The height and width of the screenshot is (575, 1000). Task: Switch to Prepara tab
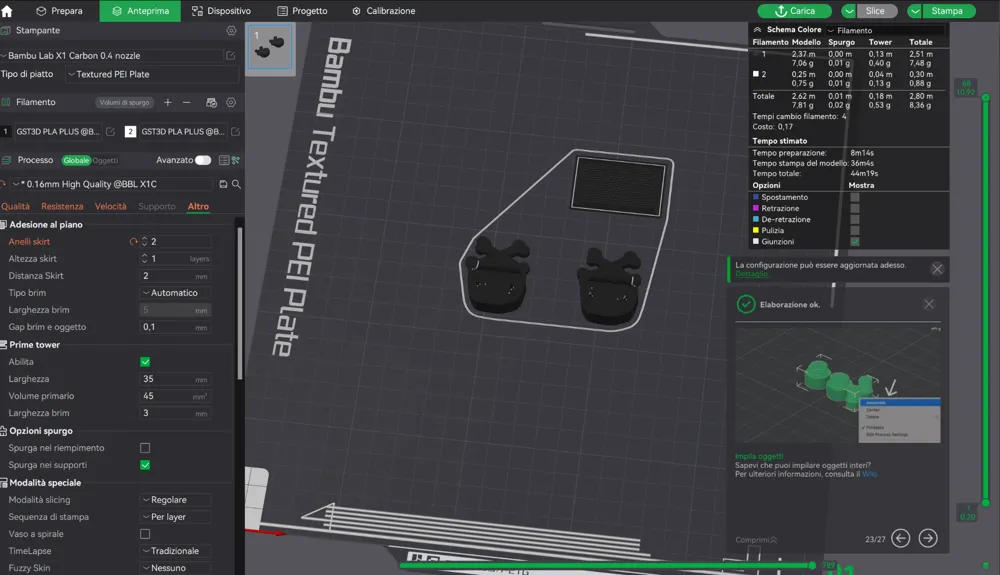(x=59, y=11)
